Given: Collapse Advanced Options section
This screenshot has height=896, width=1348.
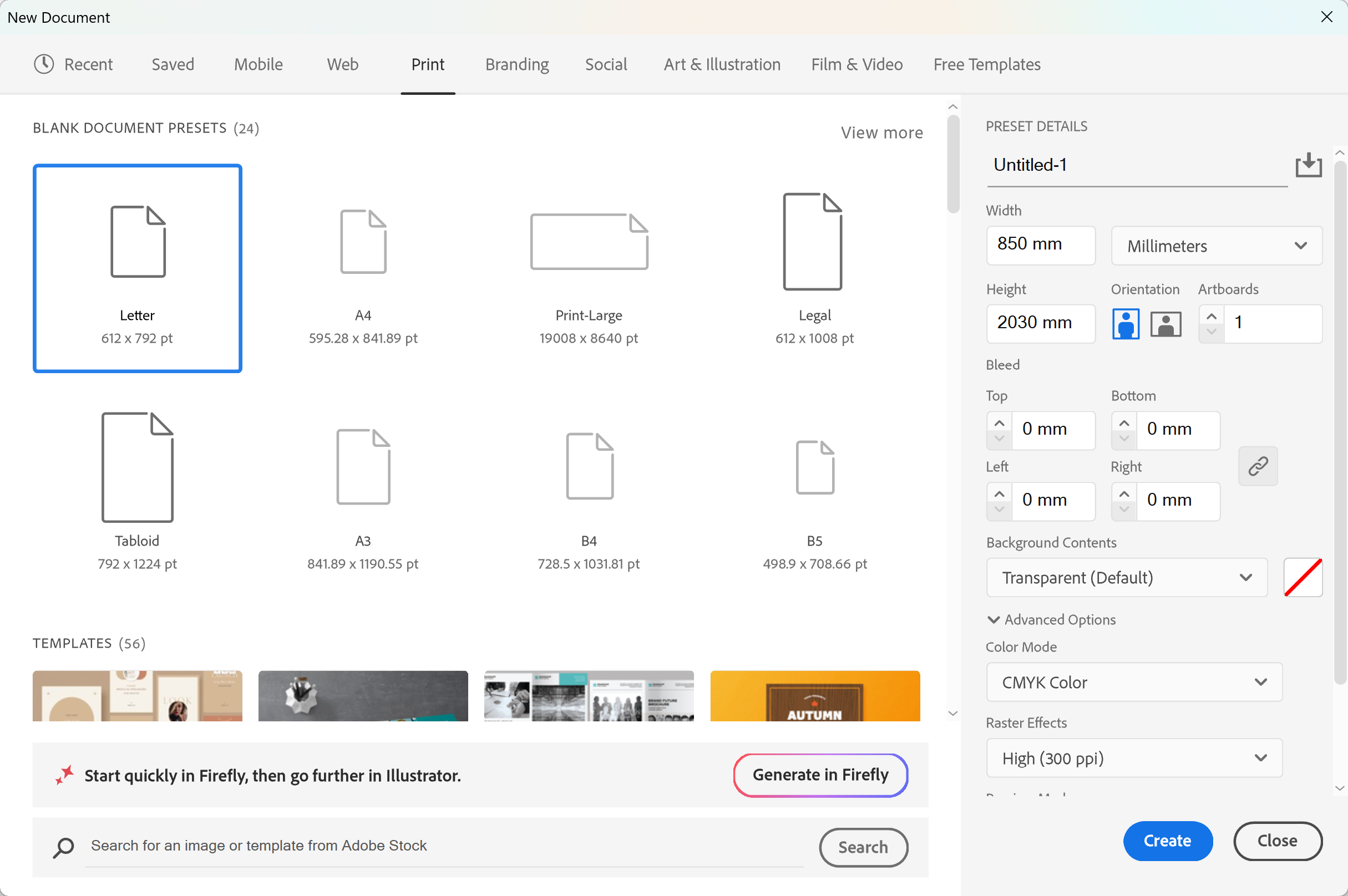Looking at the screenshot, I should [x=1051, y=619].
